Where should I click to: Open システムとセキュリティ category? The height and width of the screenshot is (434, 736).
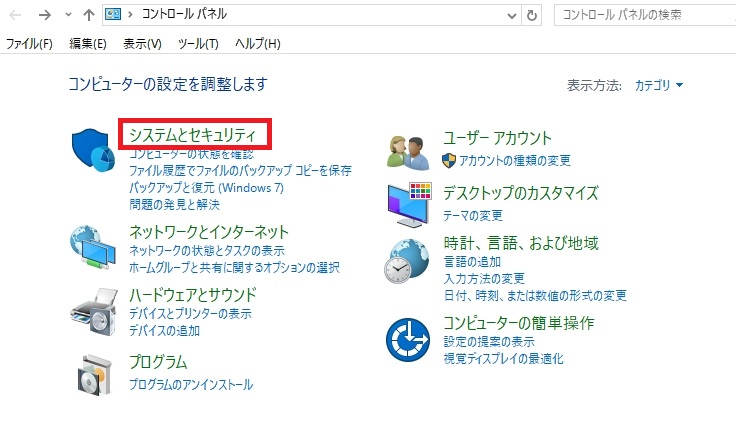pos(192,135)
